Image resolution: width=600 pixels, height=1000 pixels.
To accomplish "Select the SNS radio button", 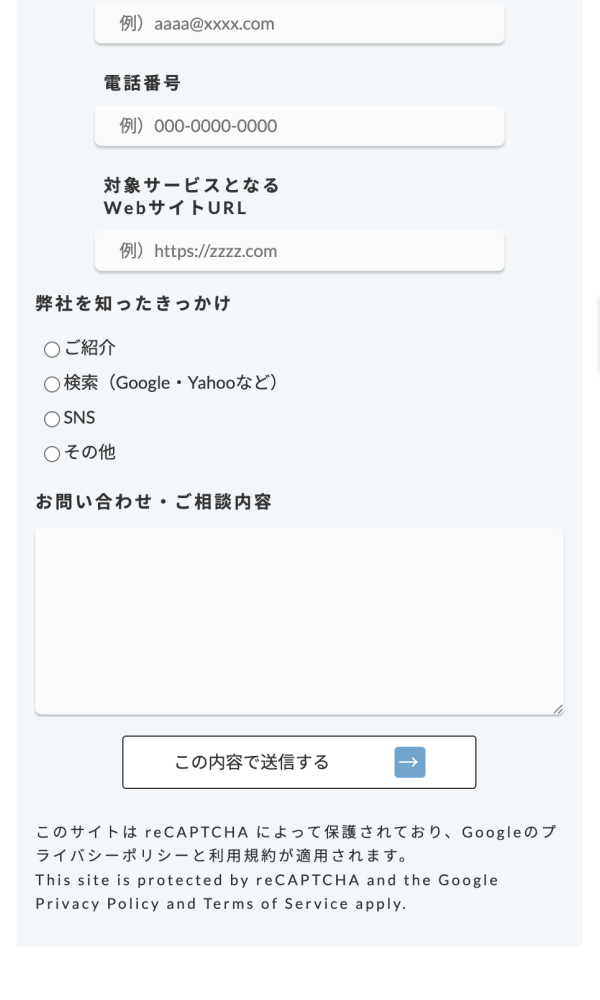I will point(52,419).
